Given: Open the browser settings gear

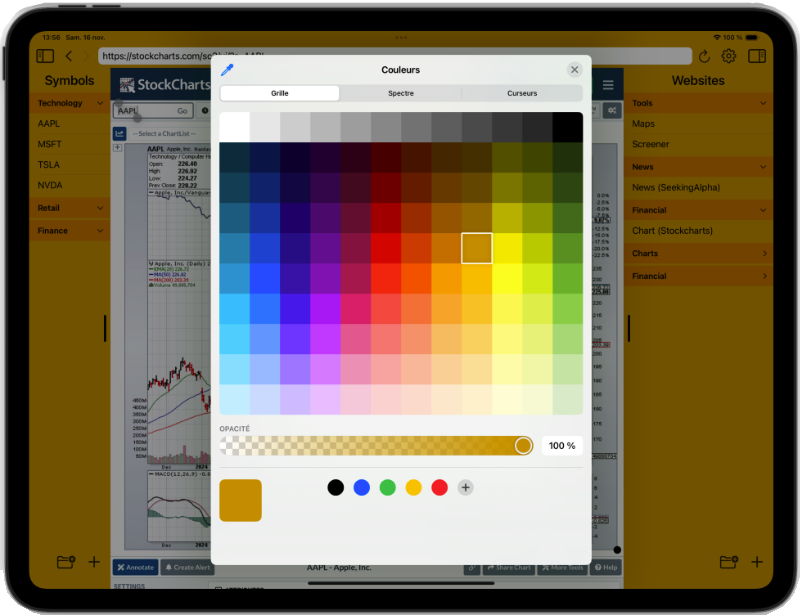Looking at the screenshot, I should 729,56.
